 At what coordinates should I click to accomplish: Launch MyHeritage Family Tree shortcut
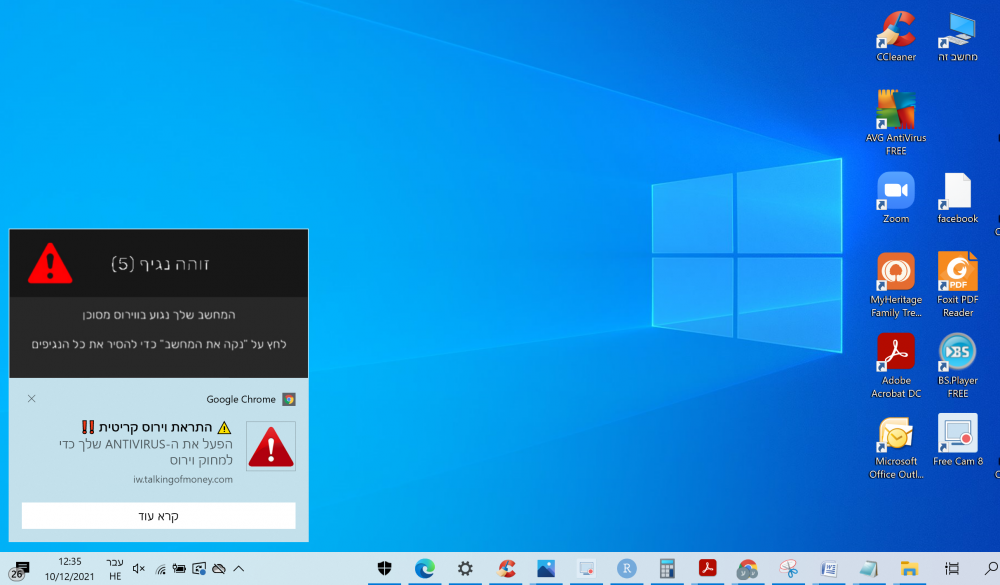[x=896, y=285]
